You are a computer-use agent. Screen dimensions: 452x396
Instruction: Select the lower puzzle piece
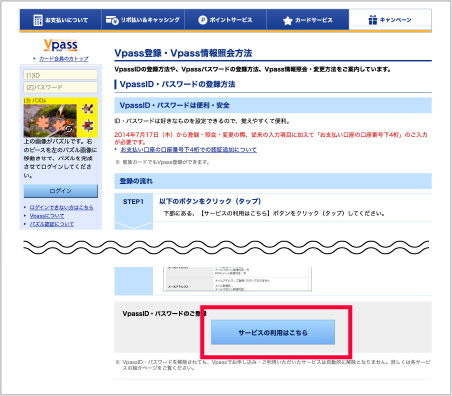coord(88,126)
